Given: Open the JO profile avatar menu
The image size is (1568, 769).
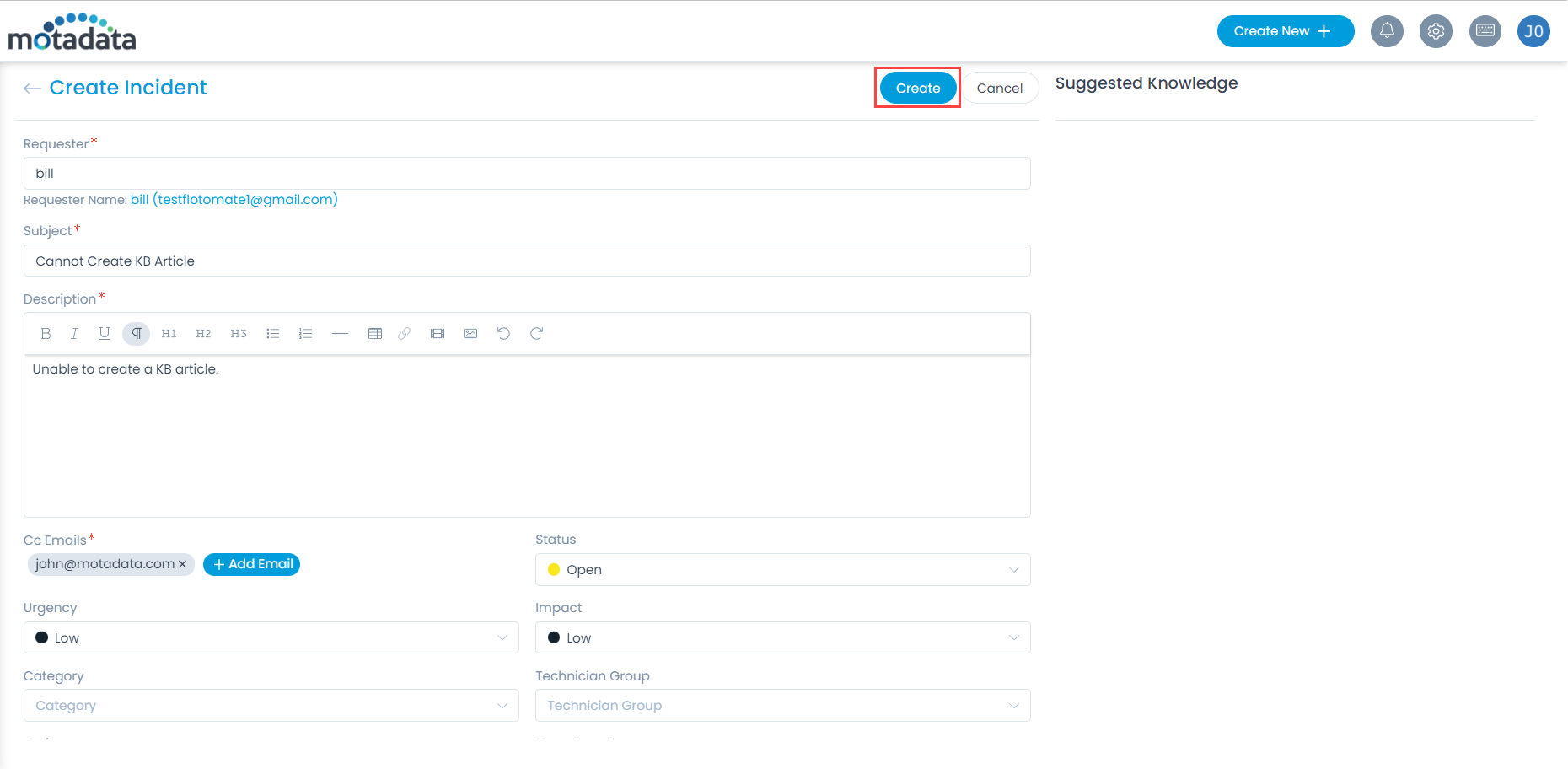Looking at the screenshot, I should tap(1533, 31).
